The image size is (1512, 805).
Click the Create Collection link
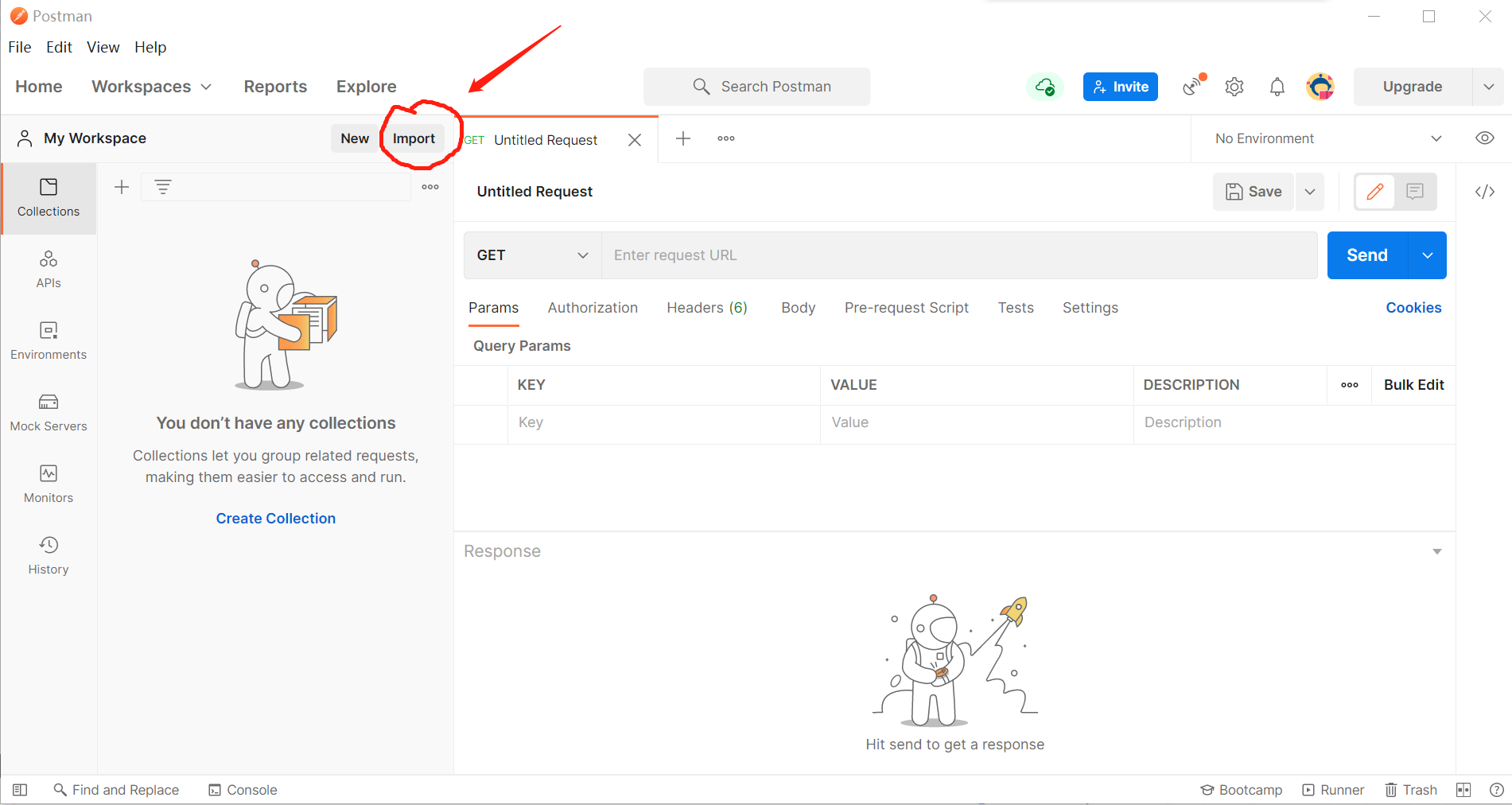pos(276,519)
